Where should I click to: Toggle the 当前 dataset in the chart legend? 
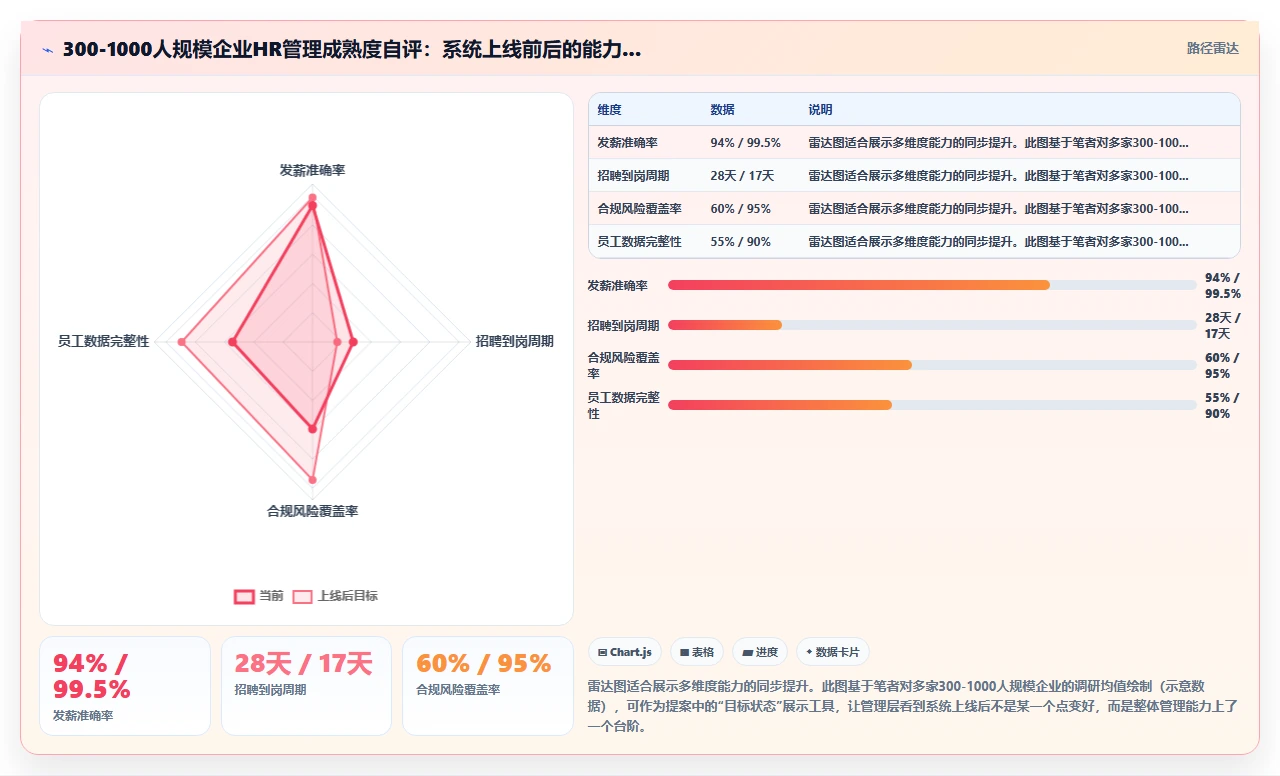[x=259, y=596]
